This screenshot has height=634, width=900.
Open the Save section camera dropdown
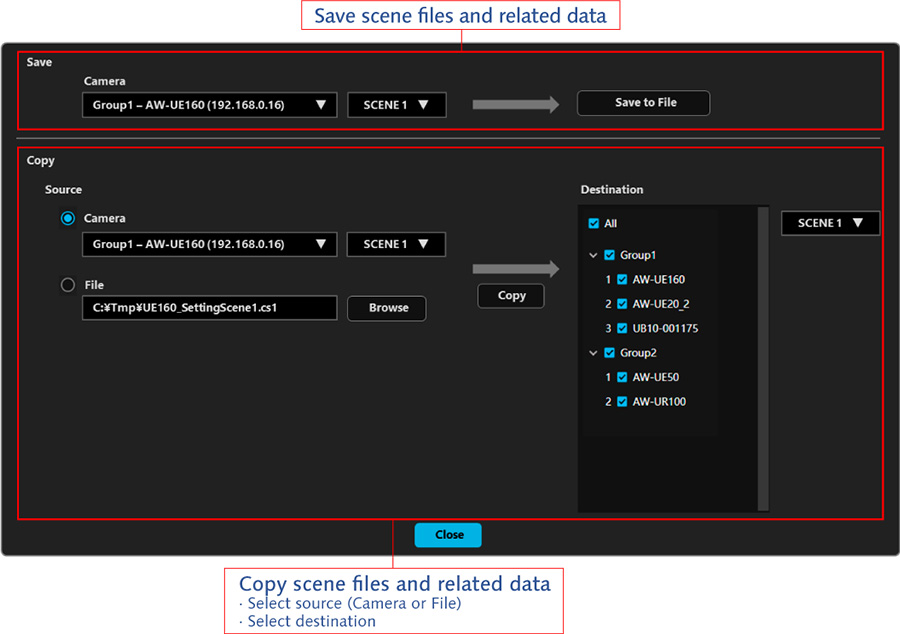(x=209, y=105)
